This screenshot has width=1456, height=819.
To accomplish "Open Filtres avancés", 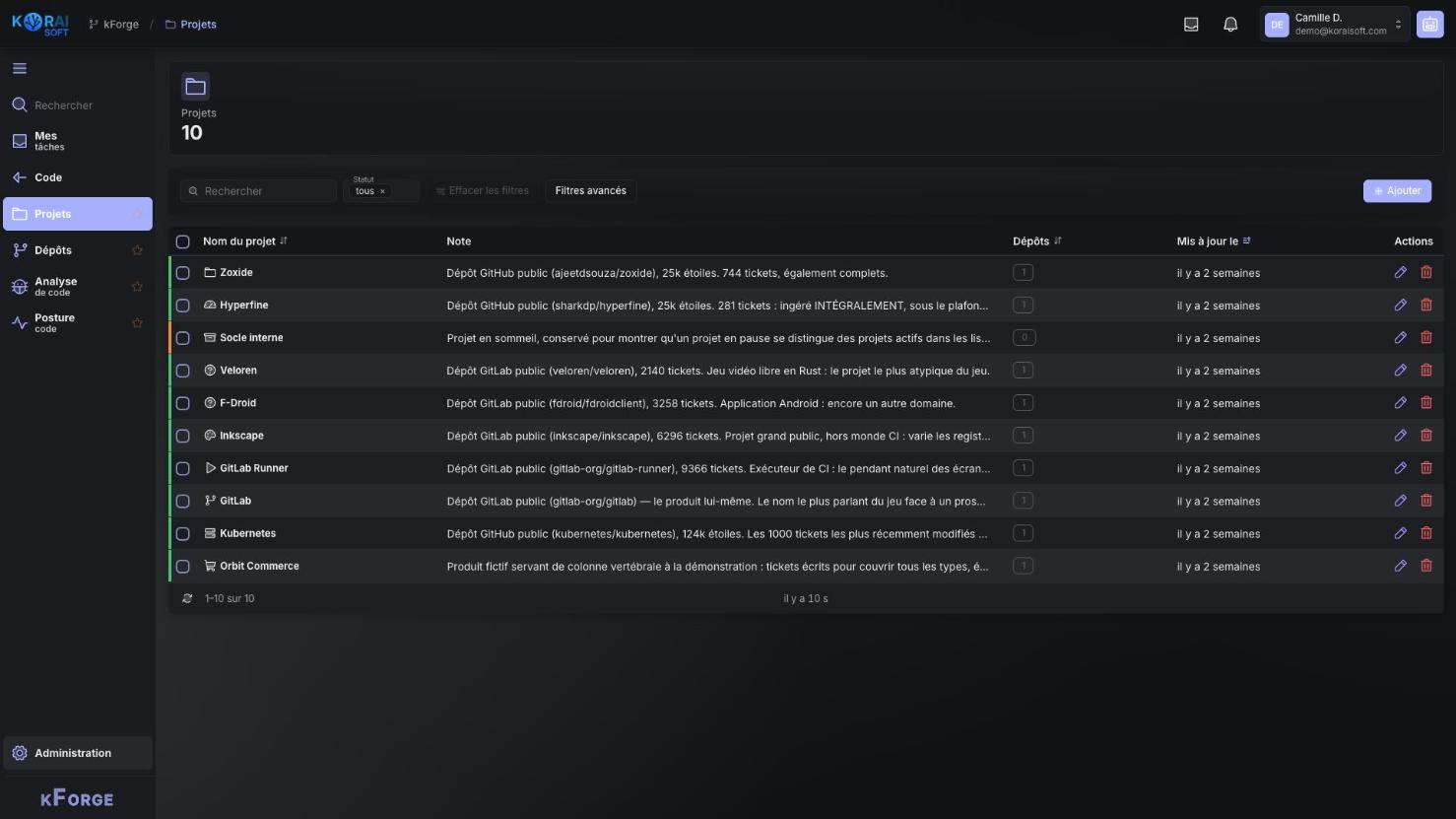I will (x=590, y=191).
